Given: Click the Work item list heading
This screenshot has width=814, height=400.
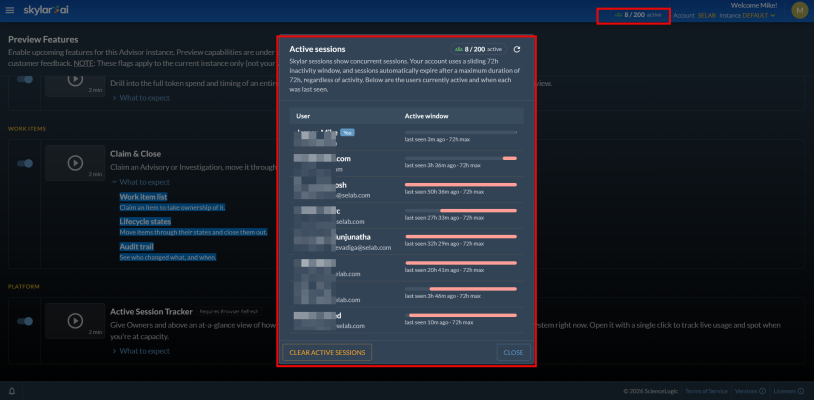Looking at the screenshot, I should 143,197.
